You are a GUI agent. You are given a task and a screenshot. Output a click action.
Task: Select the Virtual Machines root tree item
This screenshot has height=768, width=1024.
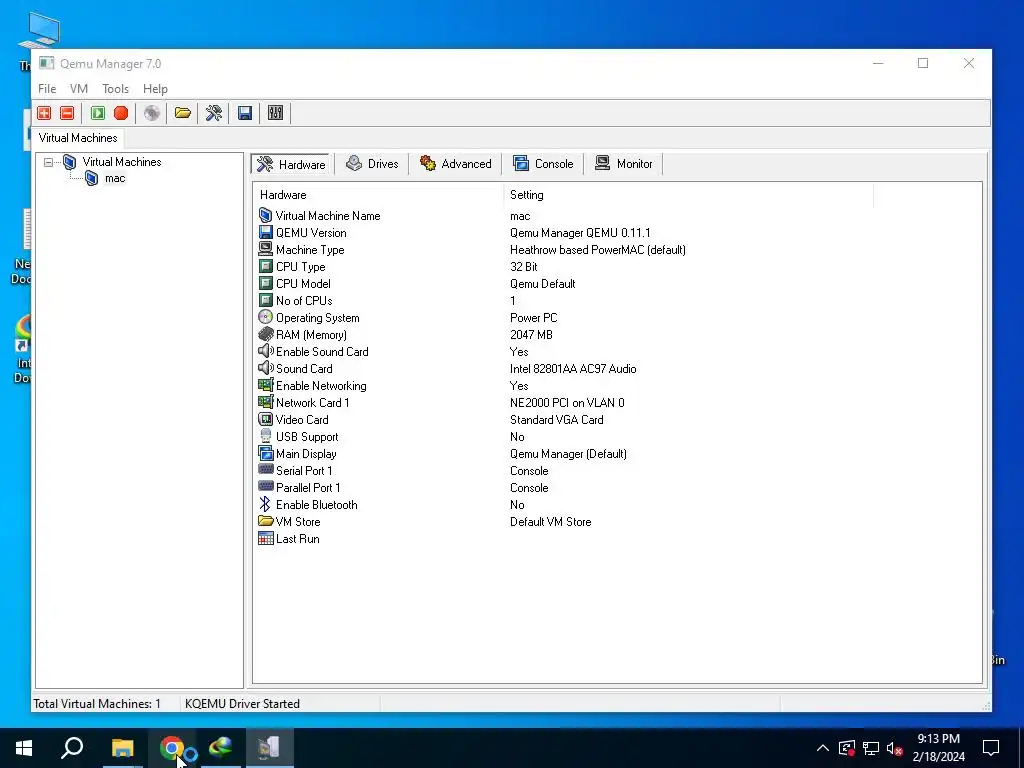coord(121,162)
